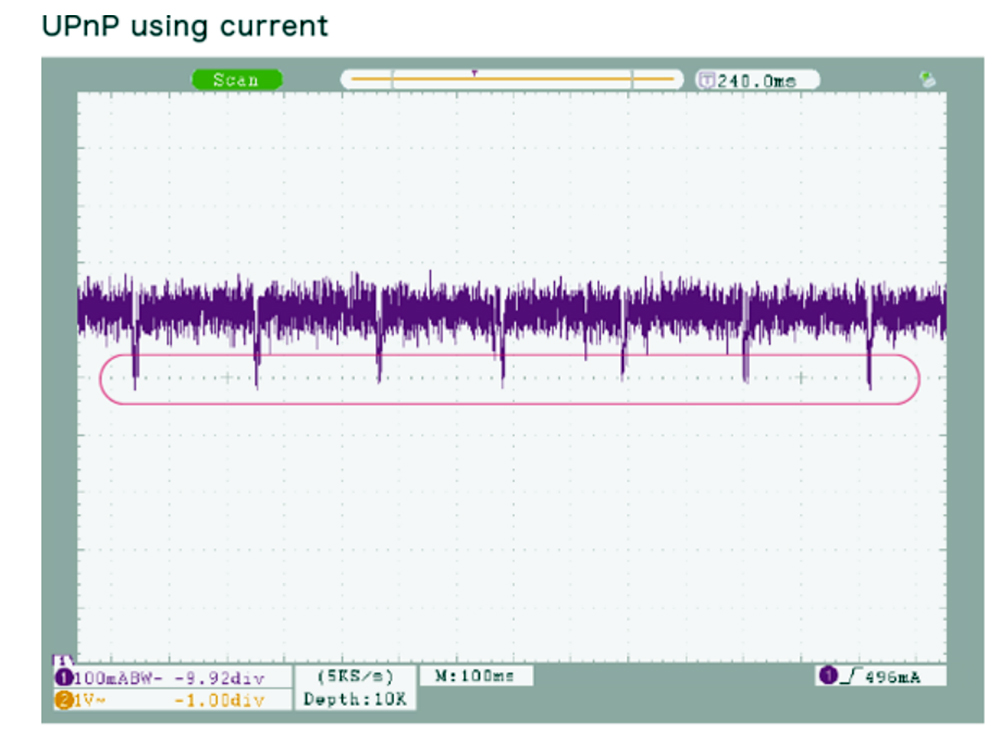Click the USB connection icon at top right
The width and height of the screenshot is (1000, 733).
(x=928, y=80)
